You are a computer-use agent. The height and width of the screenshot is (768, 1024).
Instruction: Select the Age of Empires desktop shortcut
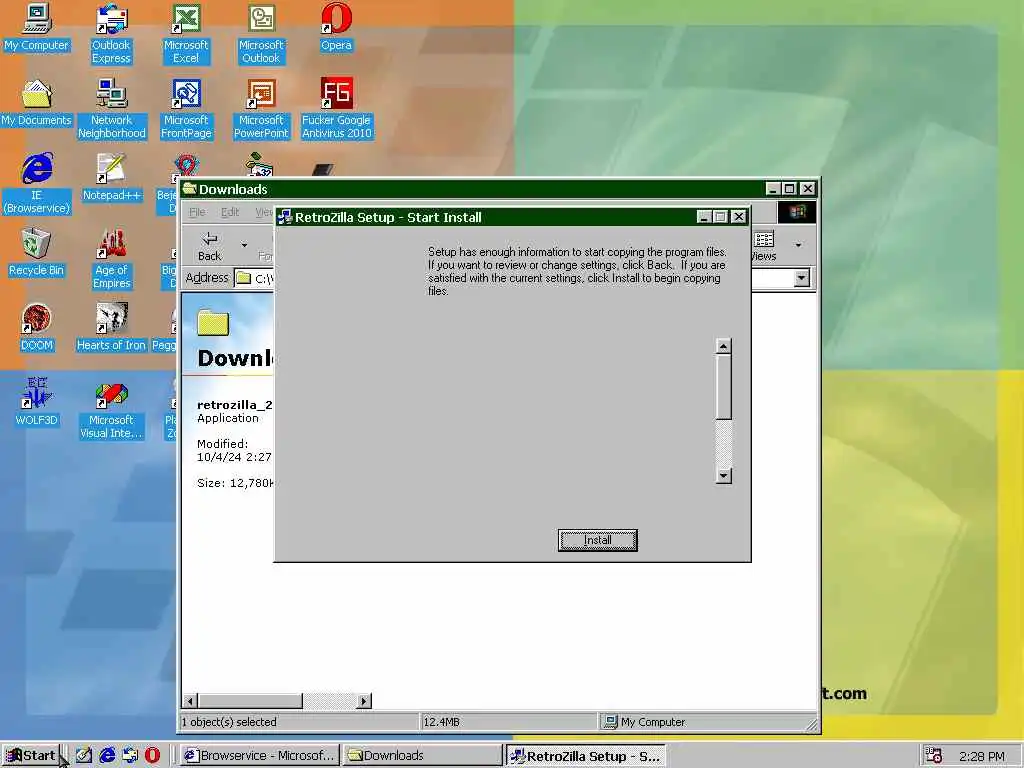pyautogui.click(x=112, y=259)
